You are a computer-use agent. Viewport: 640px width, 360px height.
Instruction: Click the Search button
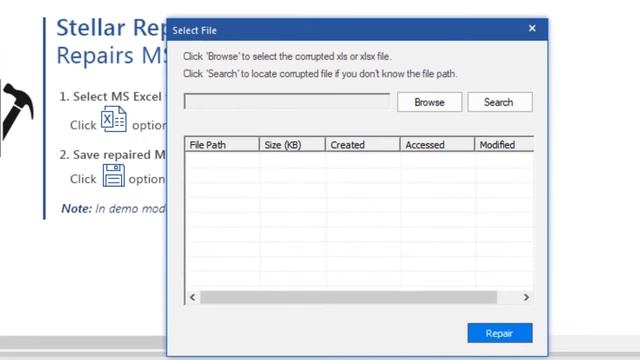click(x=500, y=102)
